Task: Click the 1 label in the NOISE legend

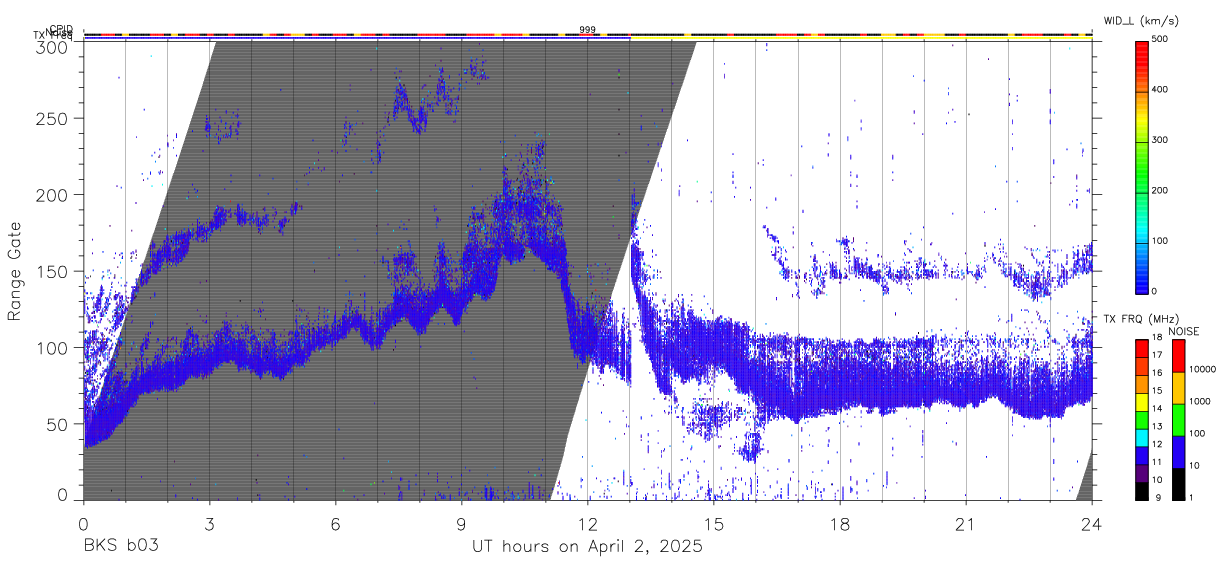Action: click(x=1192, y=498)
